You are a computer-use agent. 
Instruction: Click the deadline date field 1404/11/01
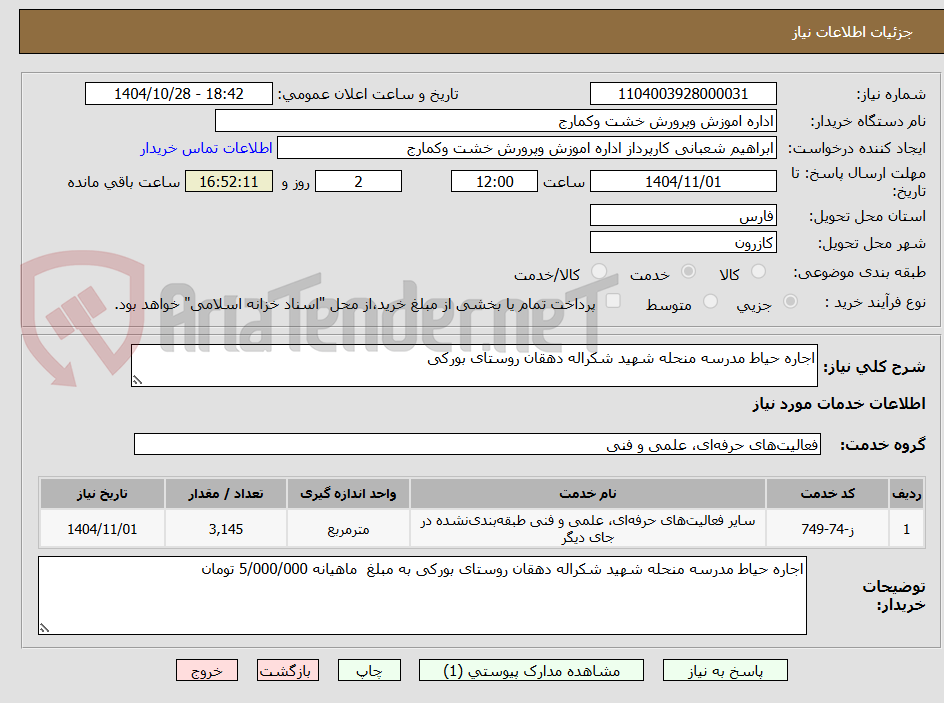tap(683, 181)
